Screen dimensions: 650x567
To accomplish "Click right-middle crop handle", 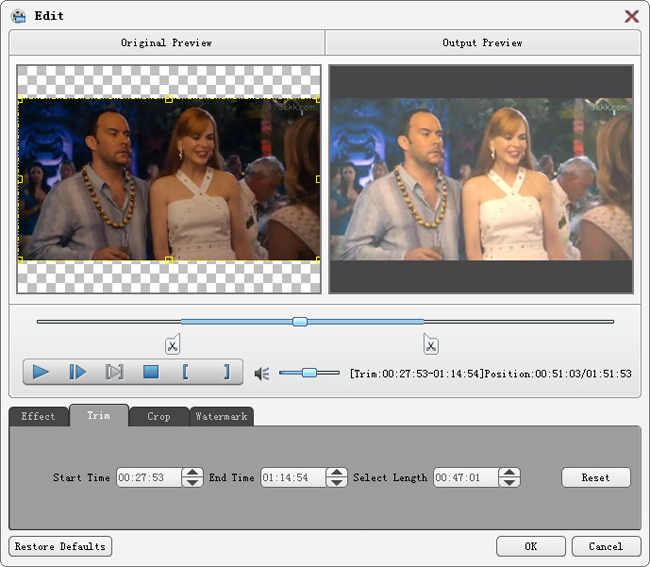I will tap(318, 179).
